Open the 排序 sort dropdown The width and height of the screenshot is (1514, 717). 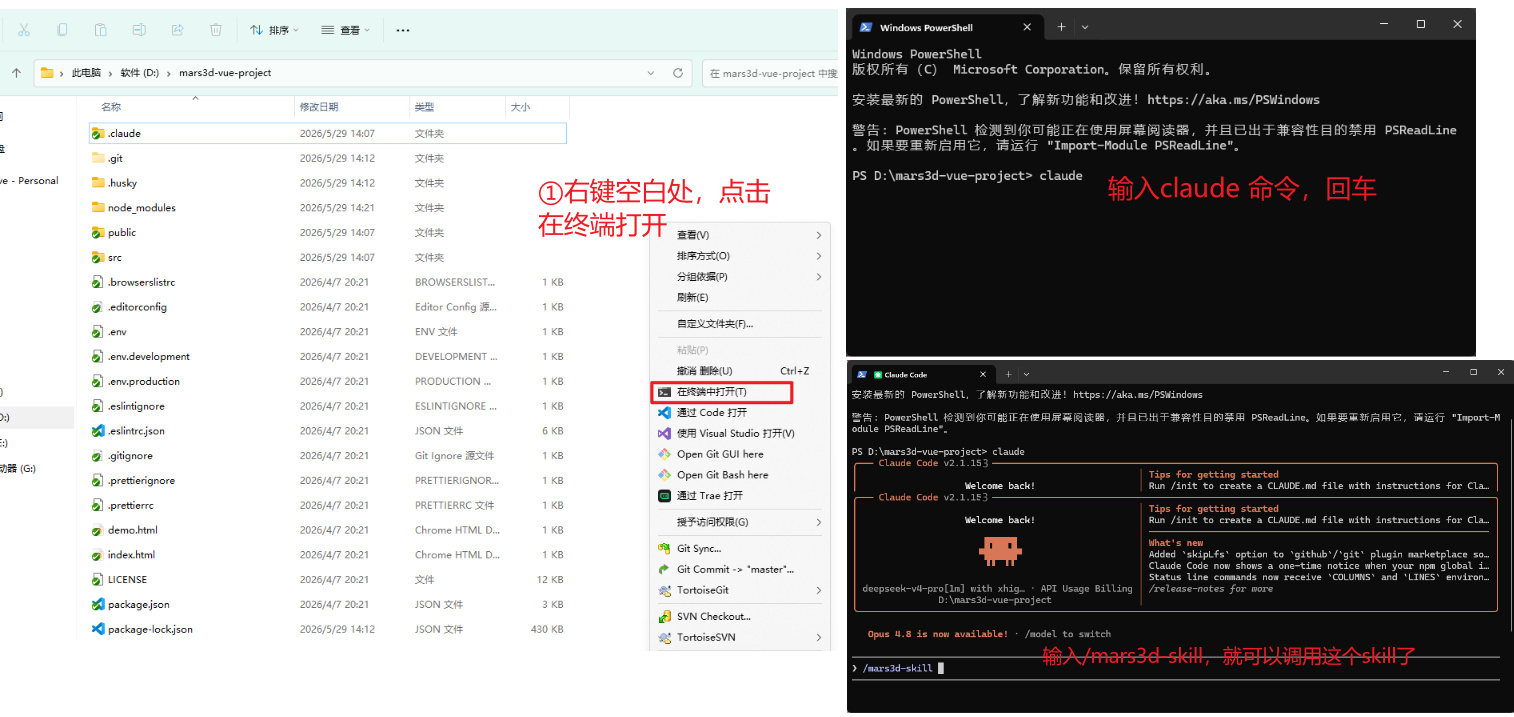[x=273, y=30]
